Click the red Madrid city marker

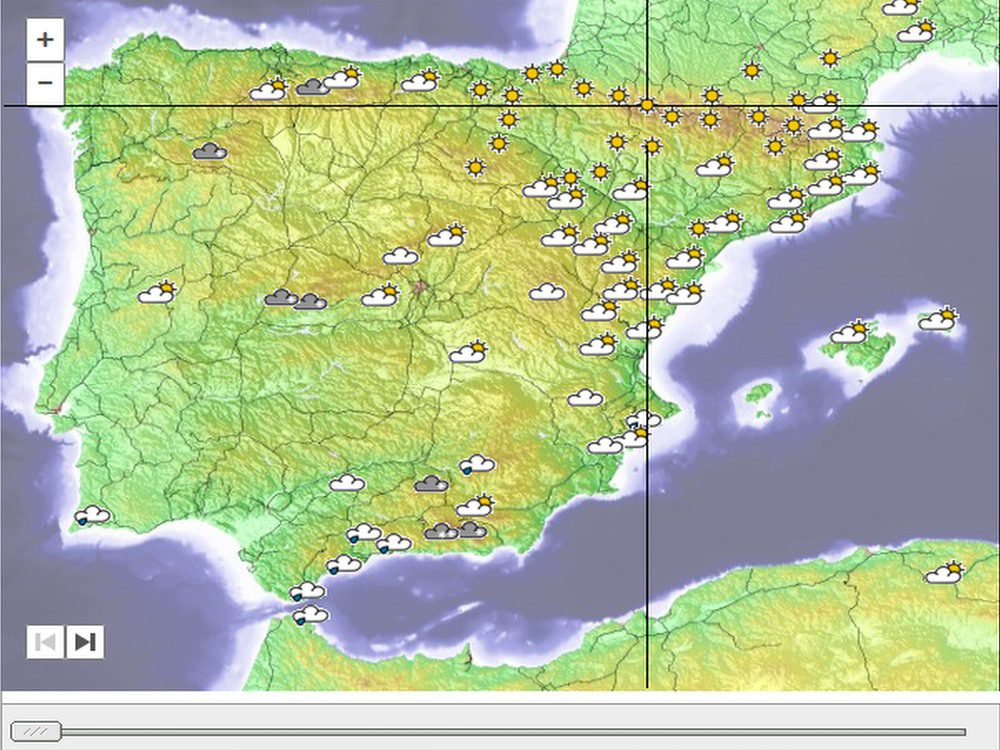(x=421, y=287)
